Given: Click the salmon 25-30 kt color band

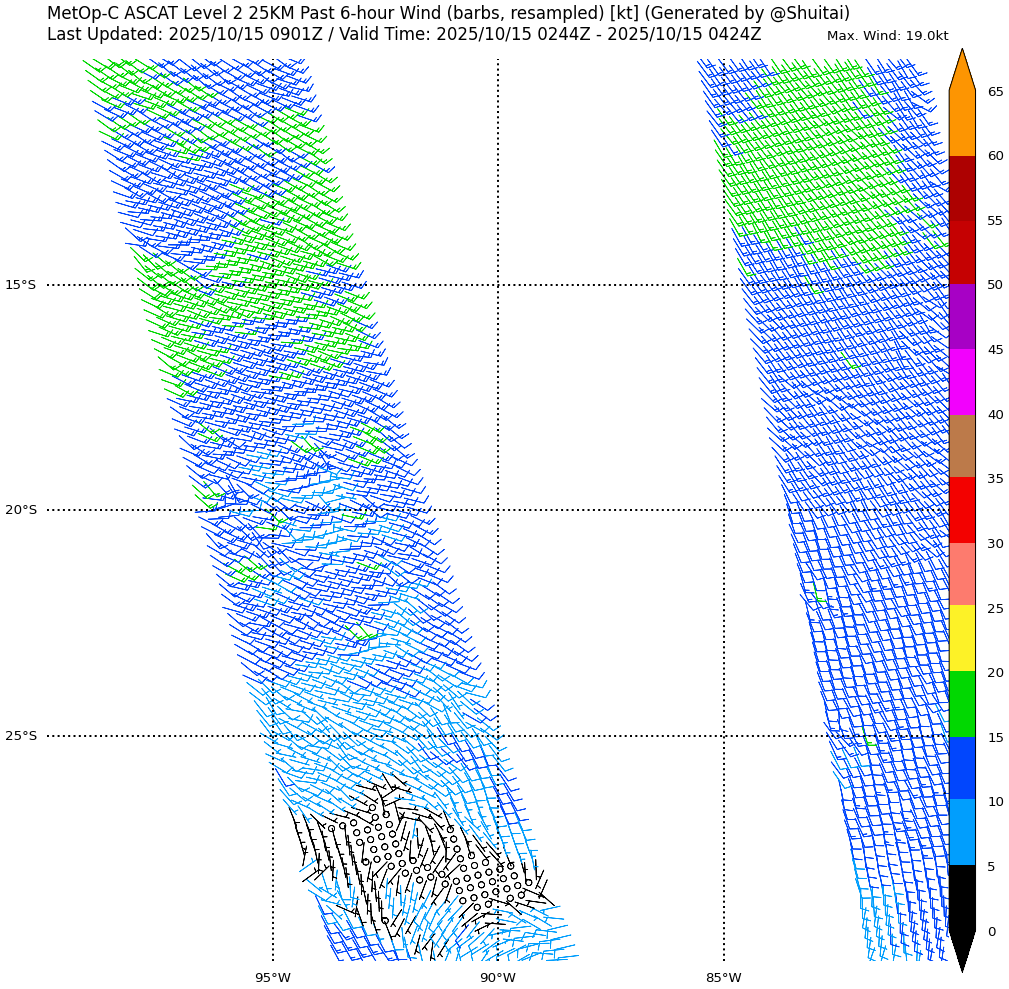Looking at the screenshot, I should [x=961, y=574].
